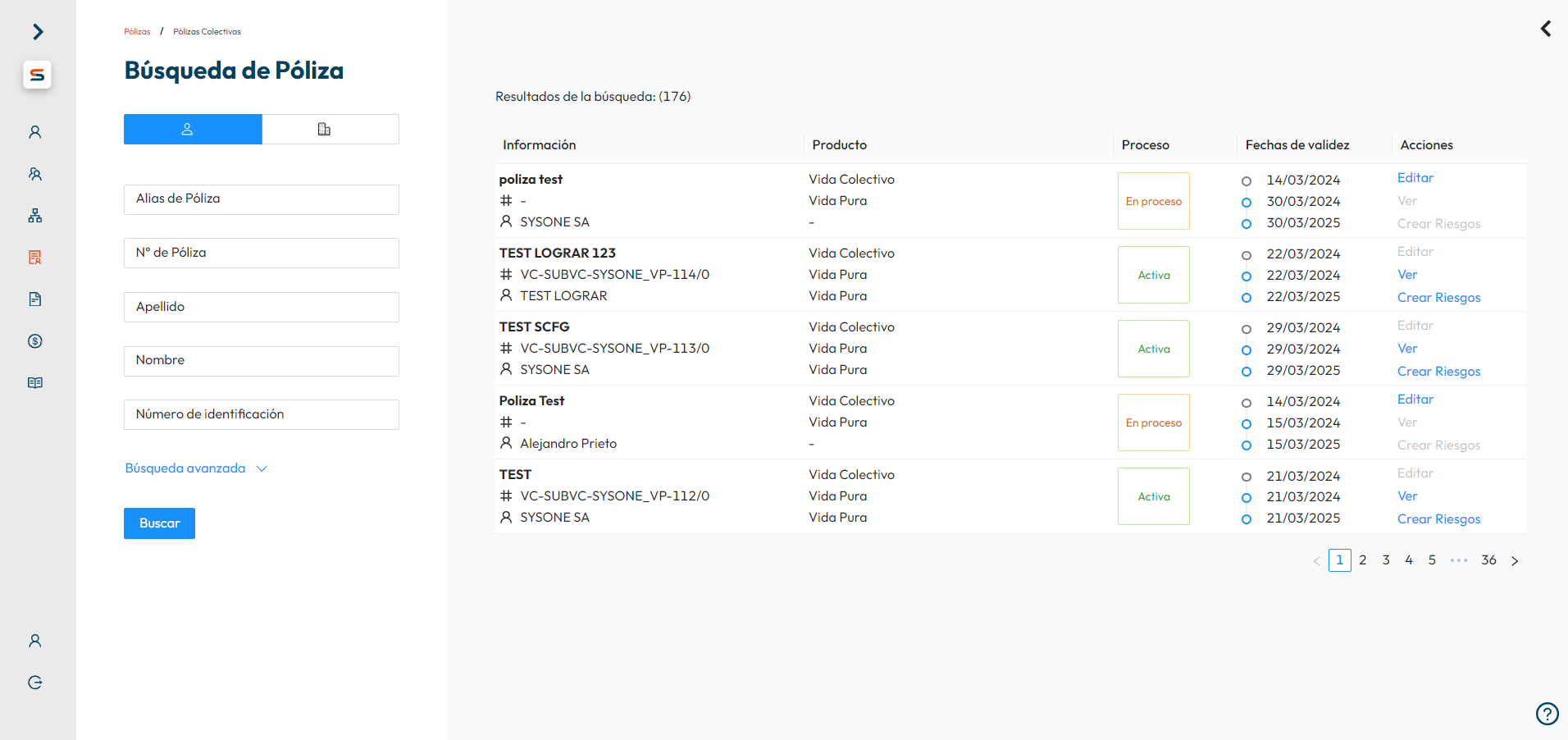Focus the N° de Póliza field
This screenshot has width=1568, height=740.
click(x=262, y=253)
